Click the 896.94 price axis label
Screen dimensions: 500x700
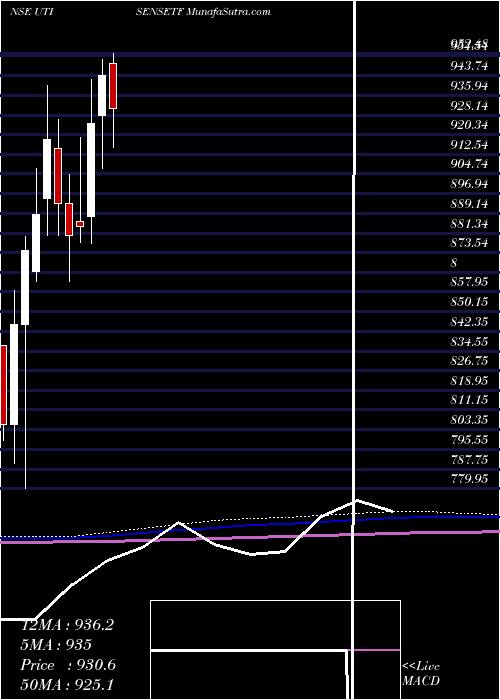pos(469,184)
